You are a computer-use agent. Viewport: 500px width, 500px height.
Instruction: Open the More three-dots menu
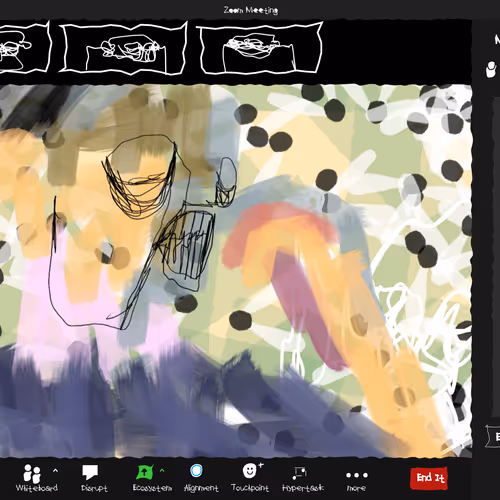click(x=357, y=475)
